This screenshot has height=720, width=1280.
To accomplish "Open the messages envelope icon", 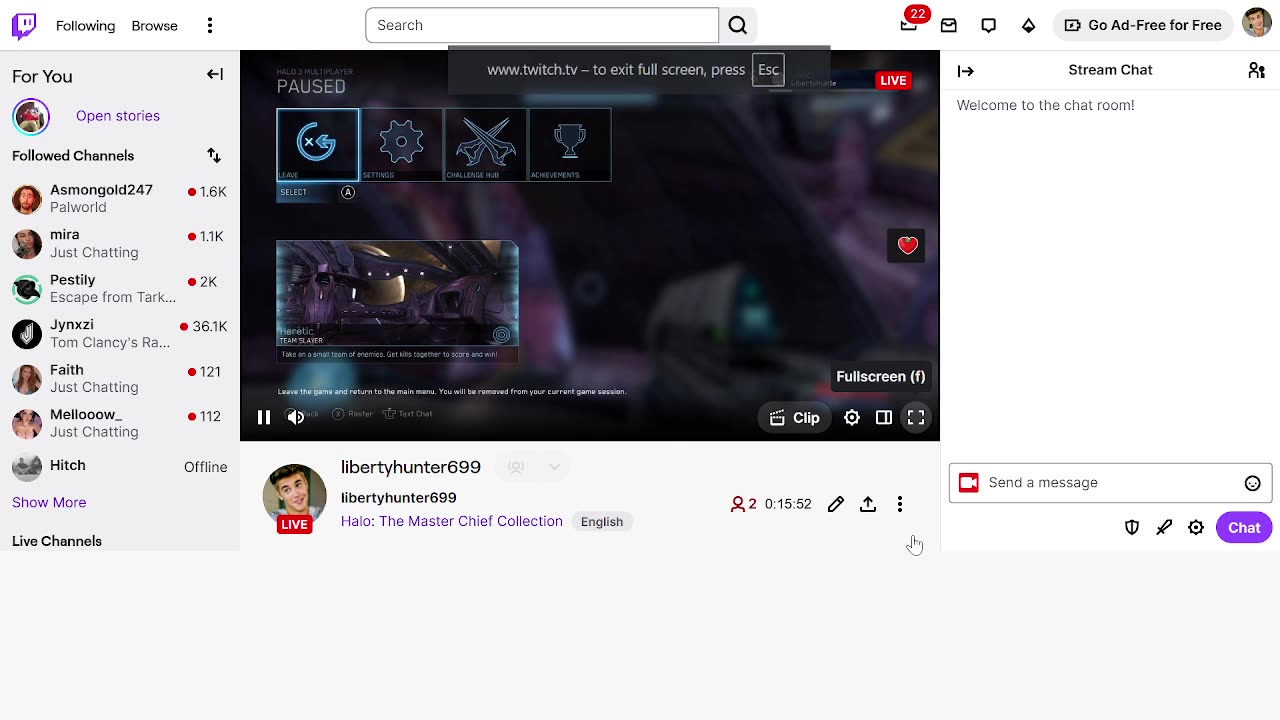I will point(949,25).
